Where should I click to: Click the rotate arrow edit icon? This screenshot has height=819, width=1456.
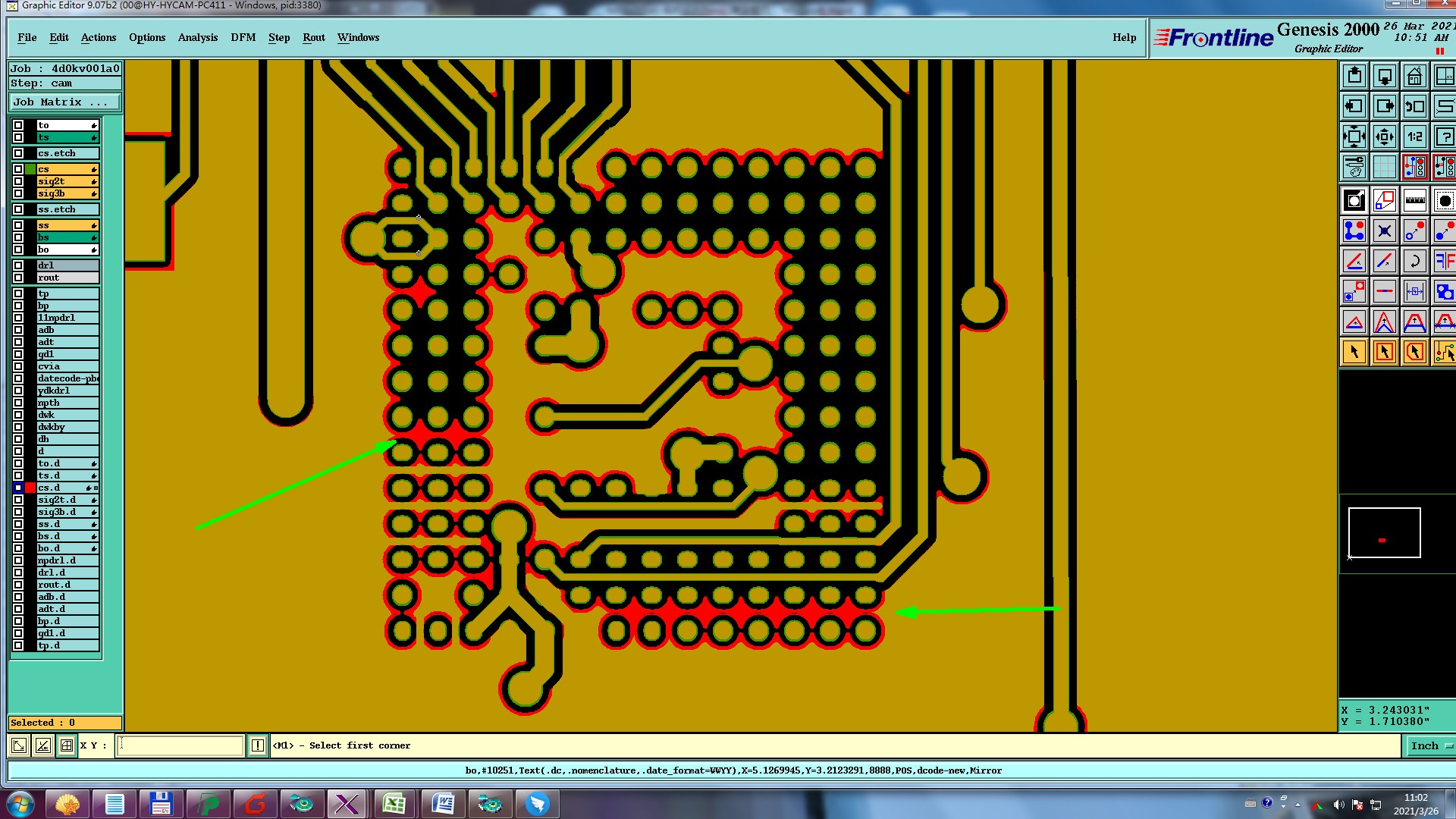(x=1414, y=262)
